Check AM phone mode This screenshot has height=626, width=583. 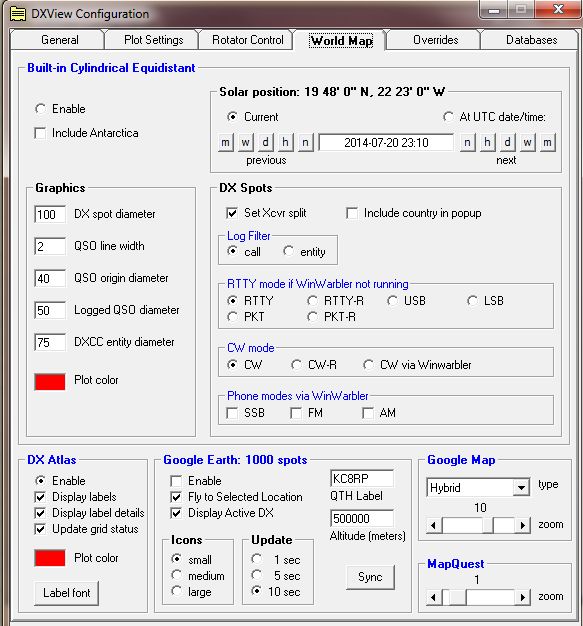368,413
